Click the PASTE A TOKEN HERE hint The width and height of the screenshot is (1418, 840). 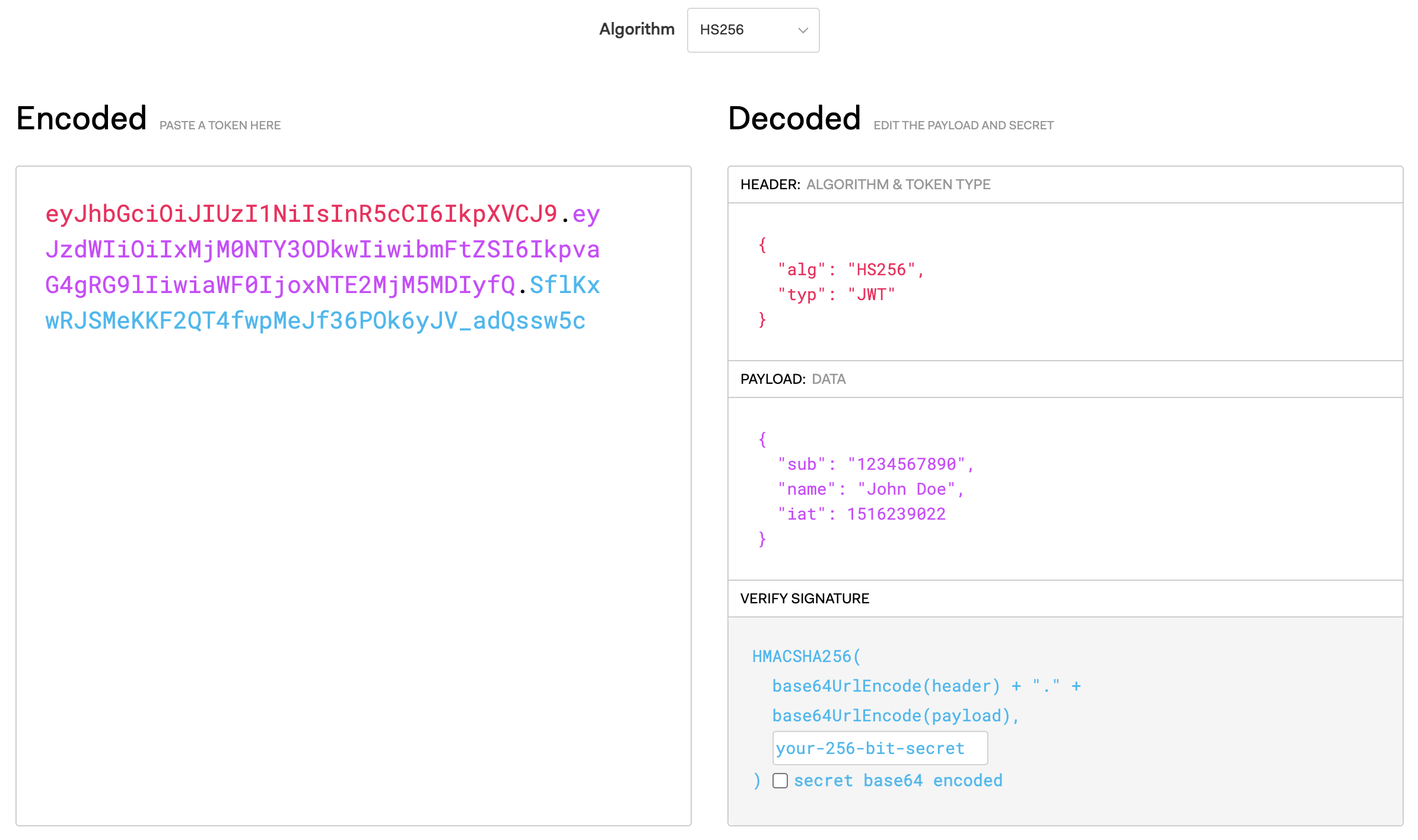coord(220,125)
